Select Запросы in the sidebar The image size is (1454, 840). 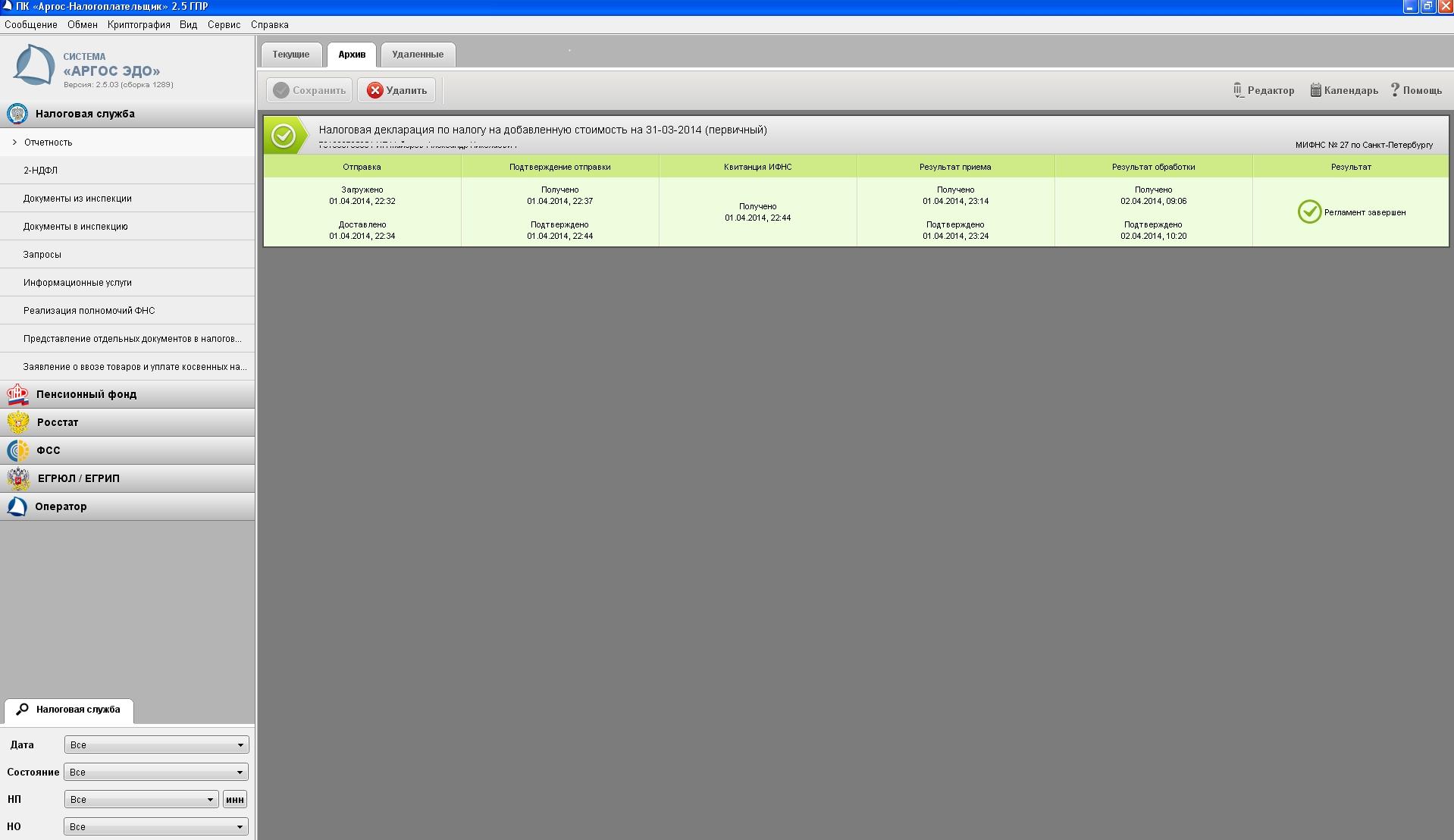point(127,255)
